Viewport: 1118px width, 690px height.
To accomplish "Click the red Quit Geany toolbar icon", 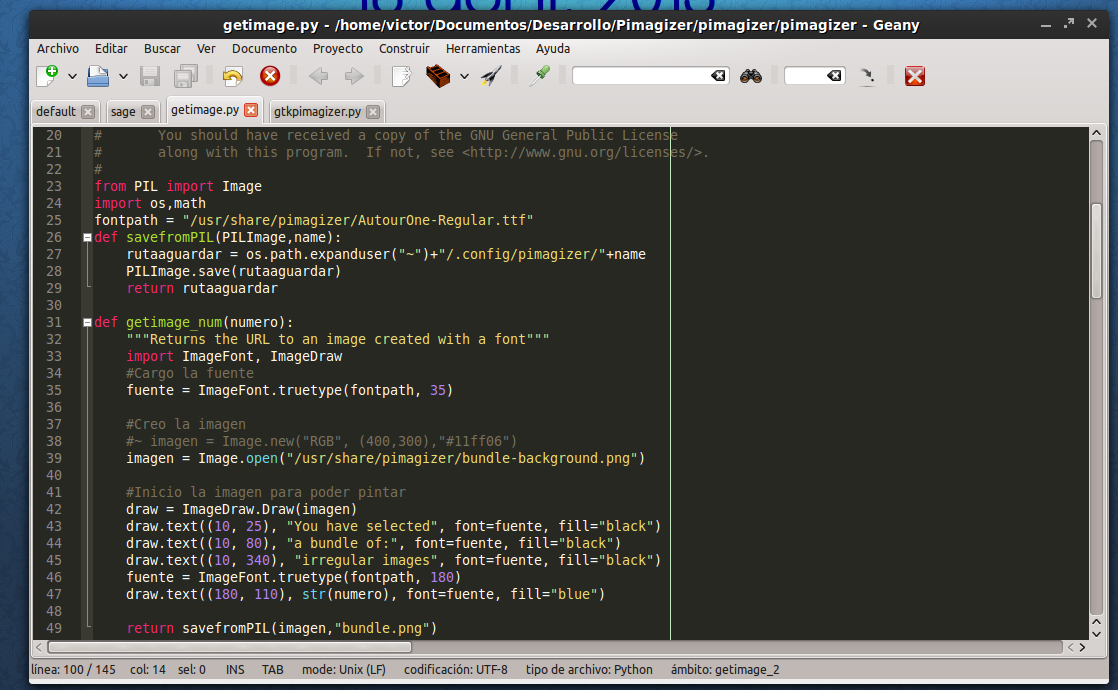I will pos(914,76).
